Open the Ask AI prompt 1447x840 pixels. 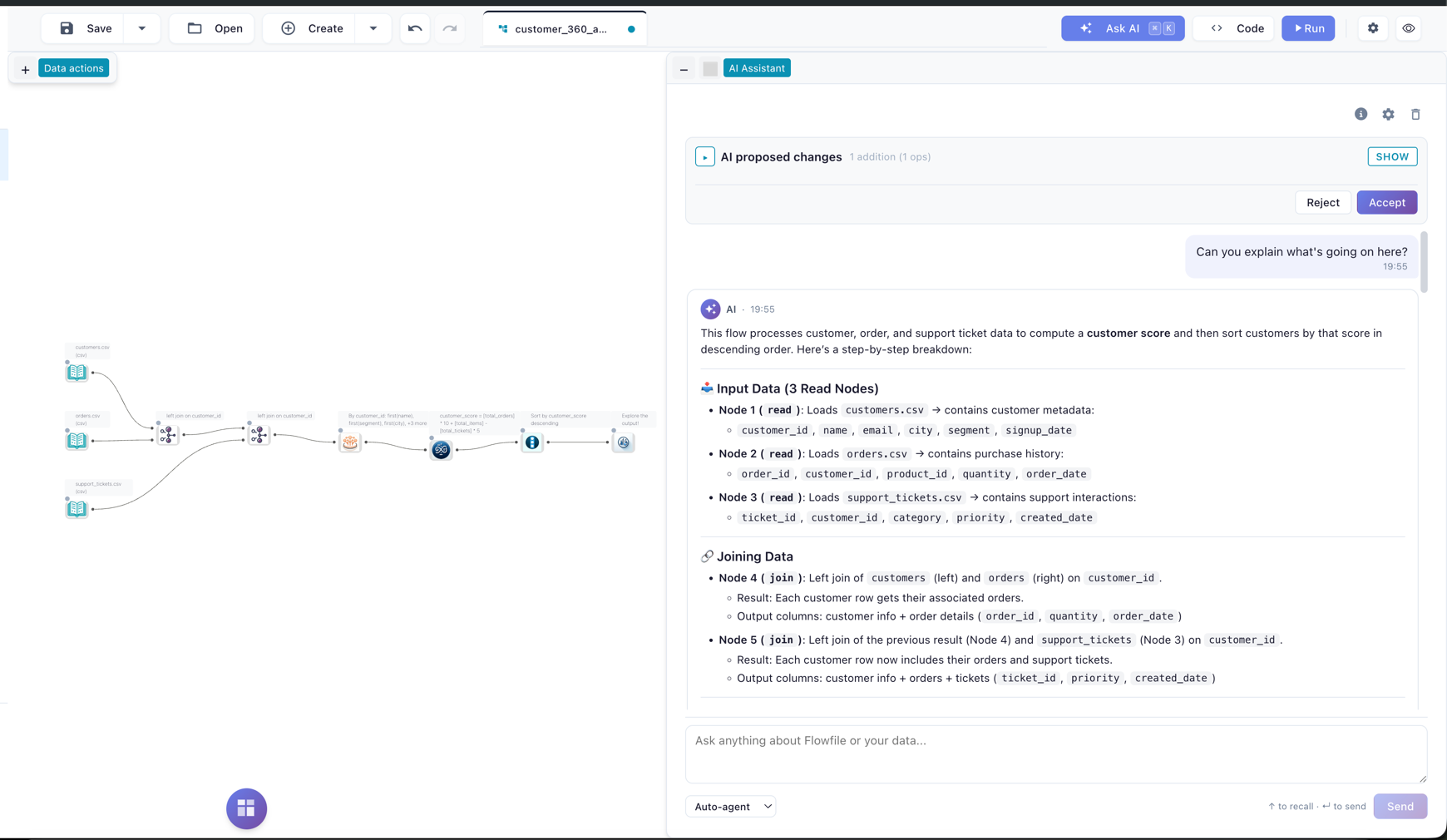click(x=1123, y=28)
